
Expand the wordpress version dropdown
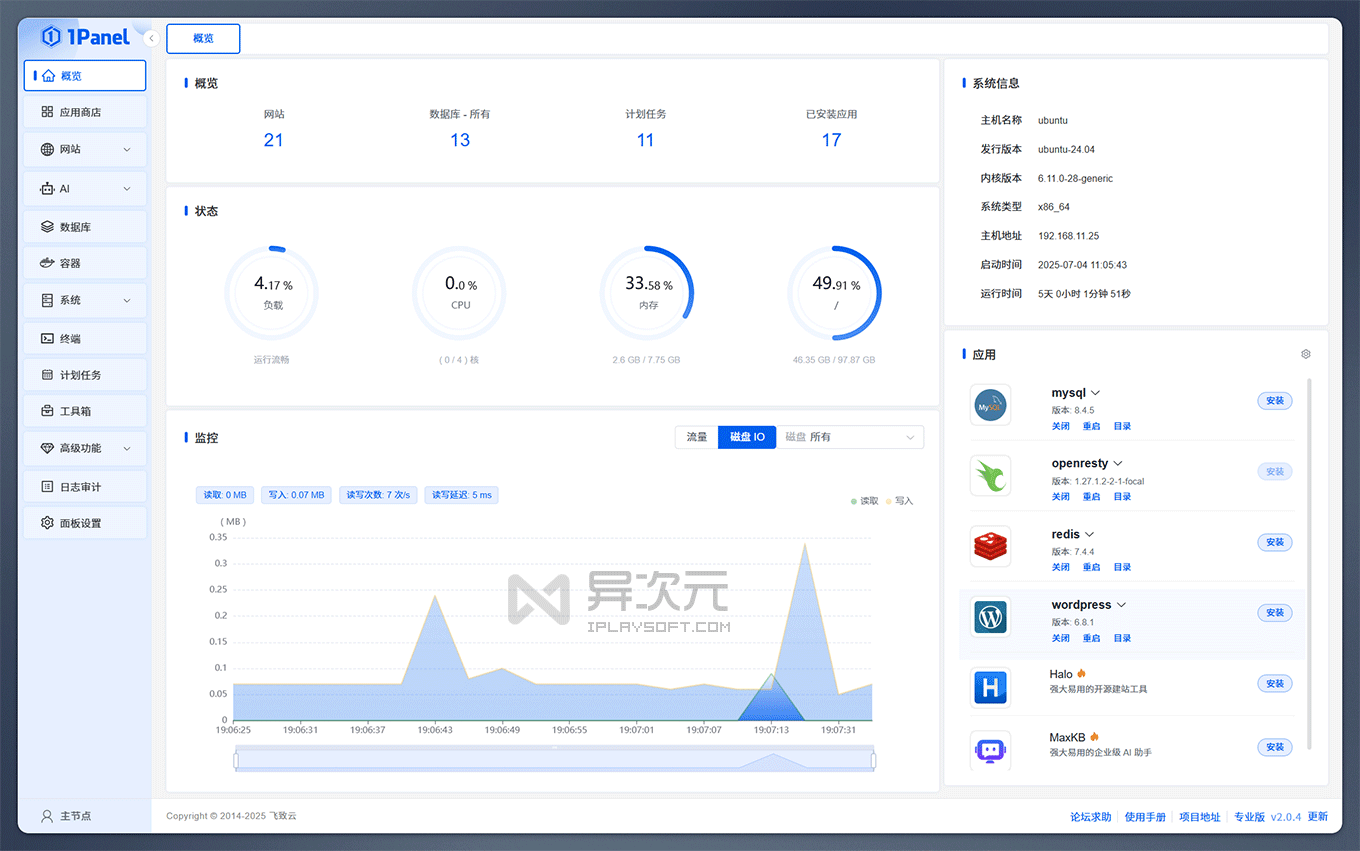(x=1122, y=605)
